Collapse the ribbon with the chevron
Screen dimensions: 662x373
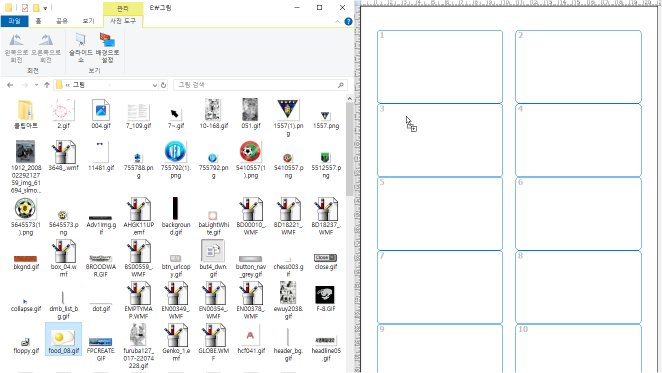337,22
